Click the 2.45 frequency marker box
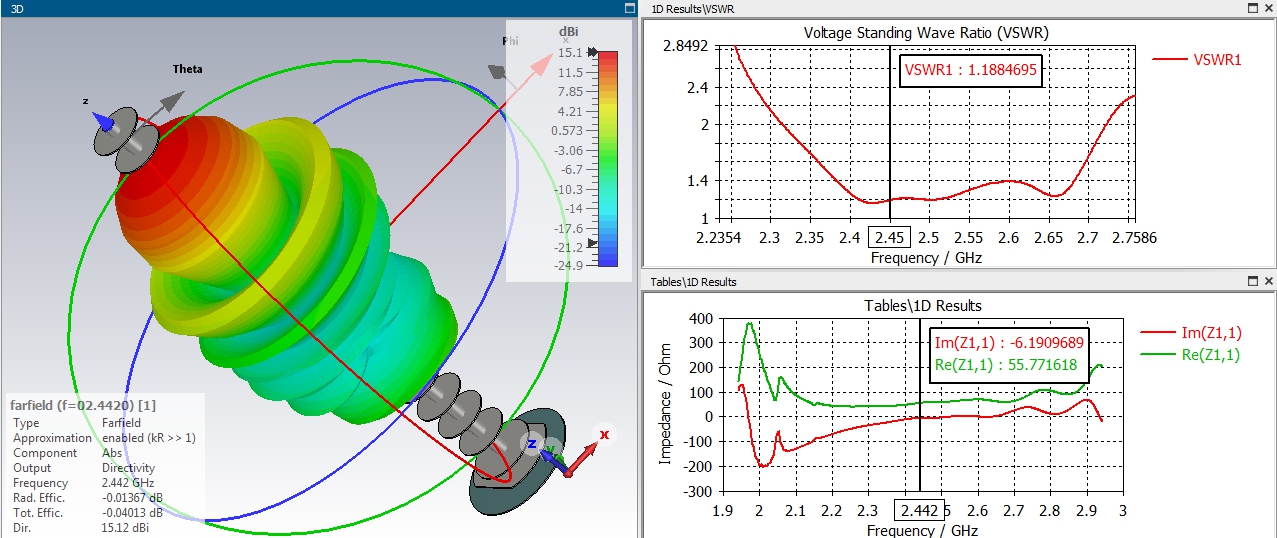 (x=890, y=239)
